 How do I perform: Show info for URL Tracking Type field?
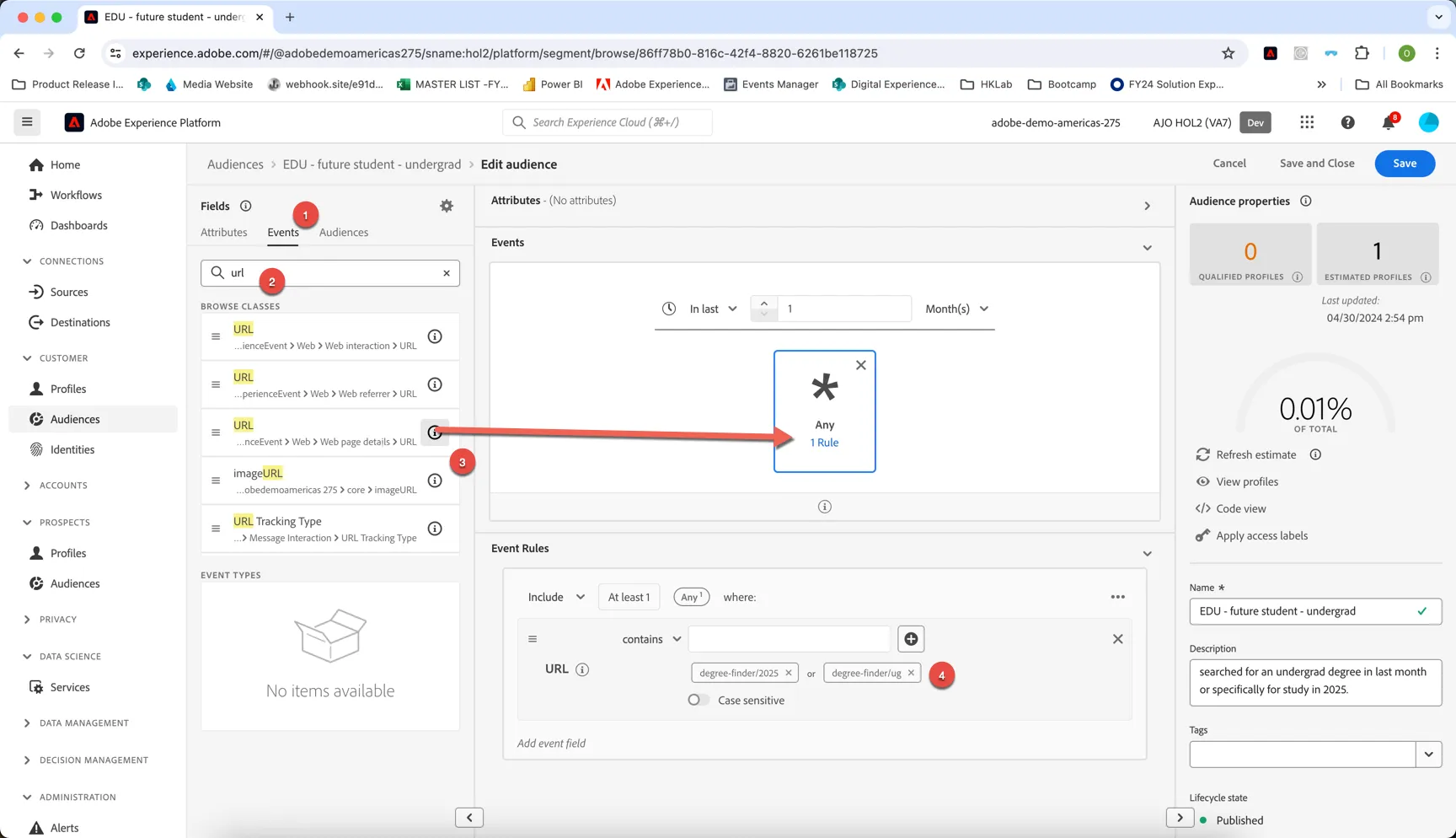pyautogui.click(x=435, y=529)
